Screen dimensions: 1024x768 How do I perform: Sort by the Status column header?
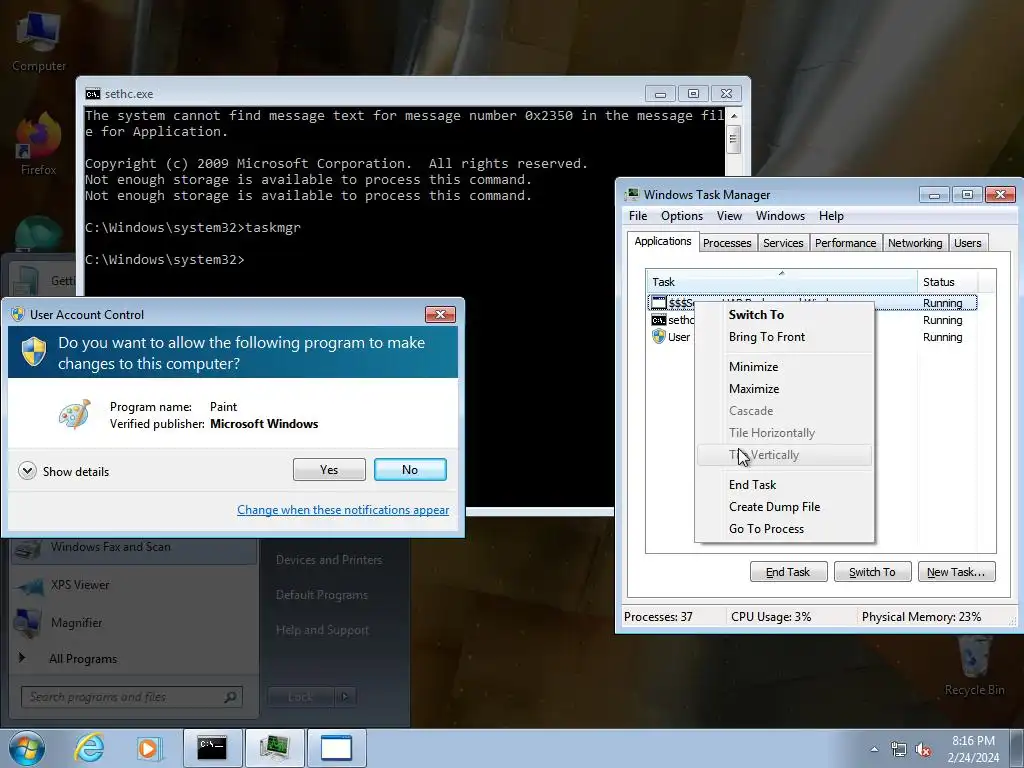(x=947, y=281)
